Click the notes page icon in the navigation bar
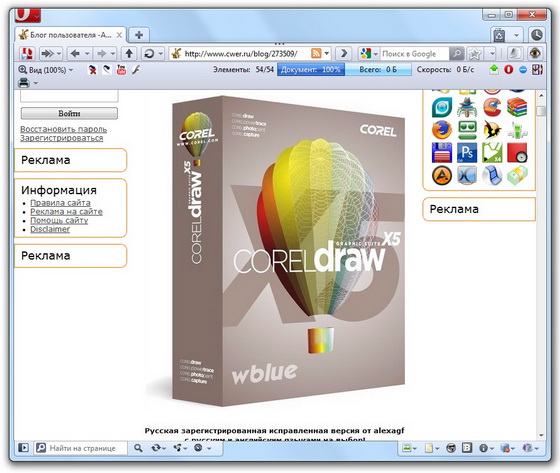Screen dimensions: 560x473 pyautogui.click(x=514, y=54)
